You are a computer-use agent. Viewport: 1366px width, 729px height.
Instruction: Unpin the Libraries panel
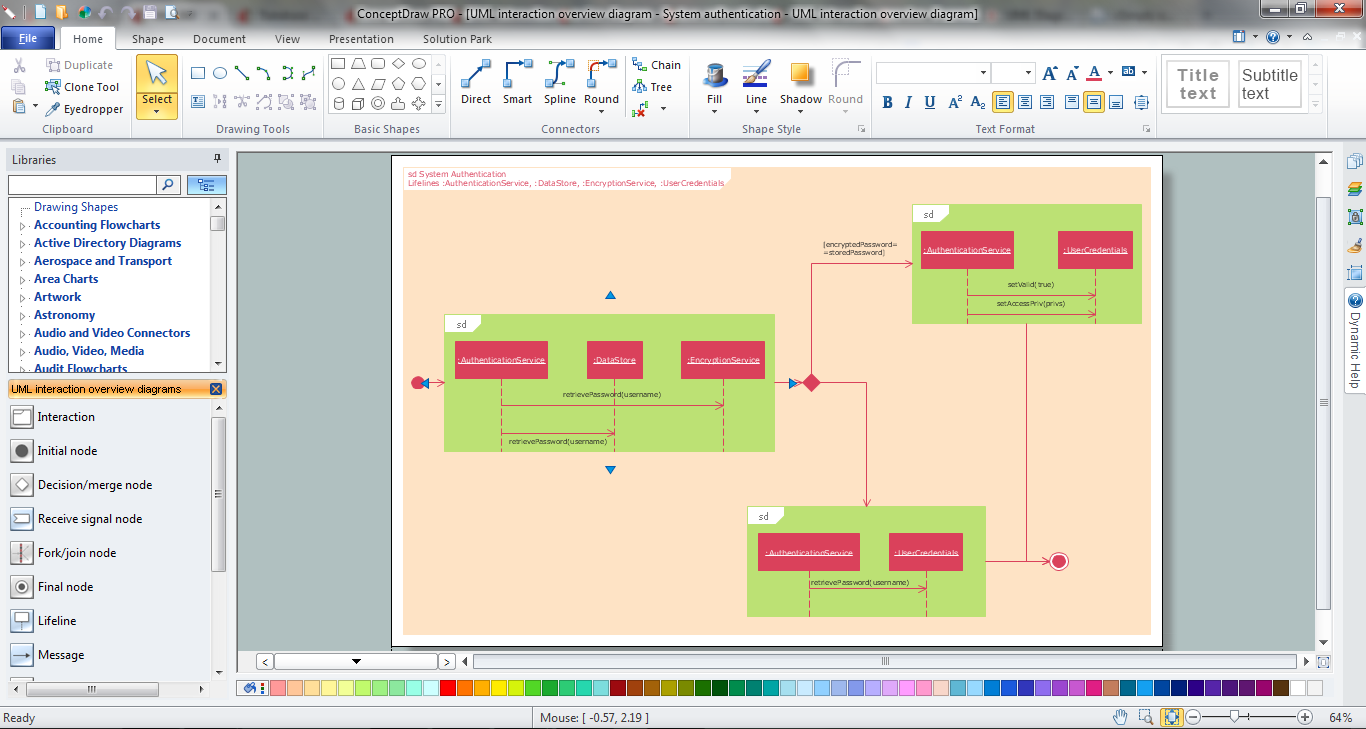tap(216, 160)
